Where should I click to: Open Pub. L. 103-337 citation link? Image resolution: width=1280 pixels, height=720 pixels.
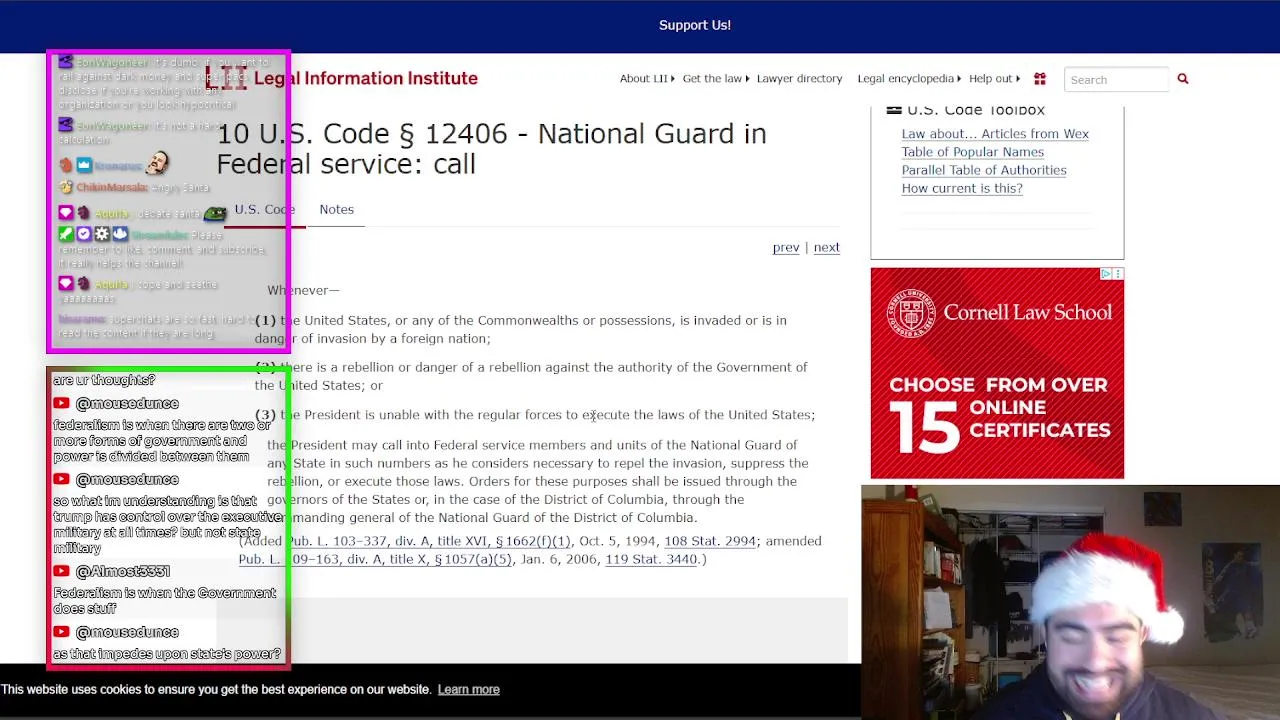[x=429, y=541]
